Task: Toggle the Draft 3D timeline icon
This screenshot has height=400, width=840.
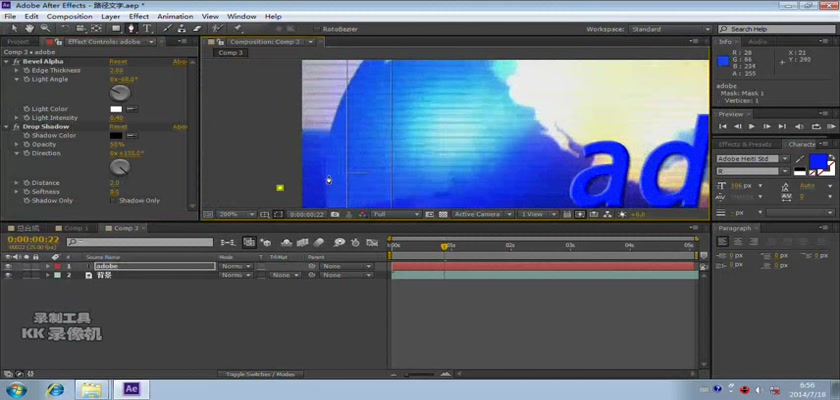Action: coord(266,243)
